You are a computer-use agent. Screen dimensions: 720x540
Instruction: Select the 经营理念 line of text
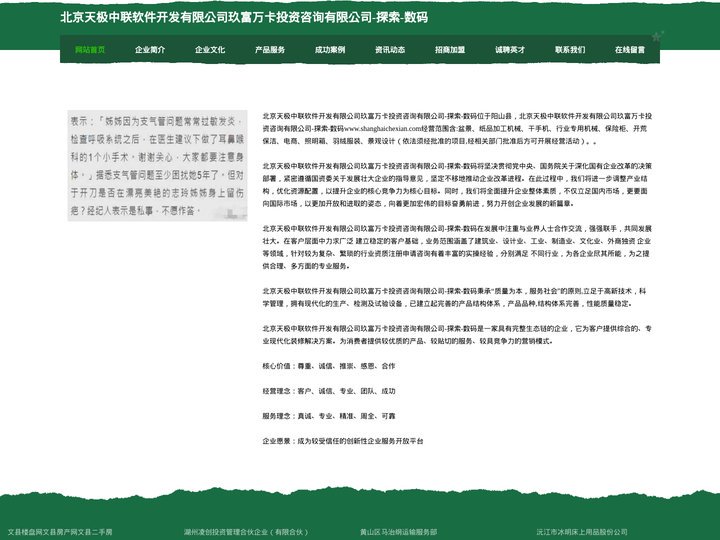(329, 391)
